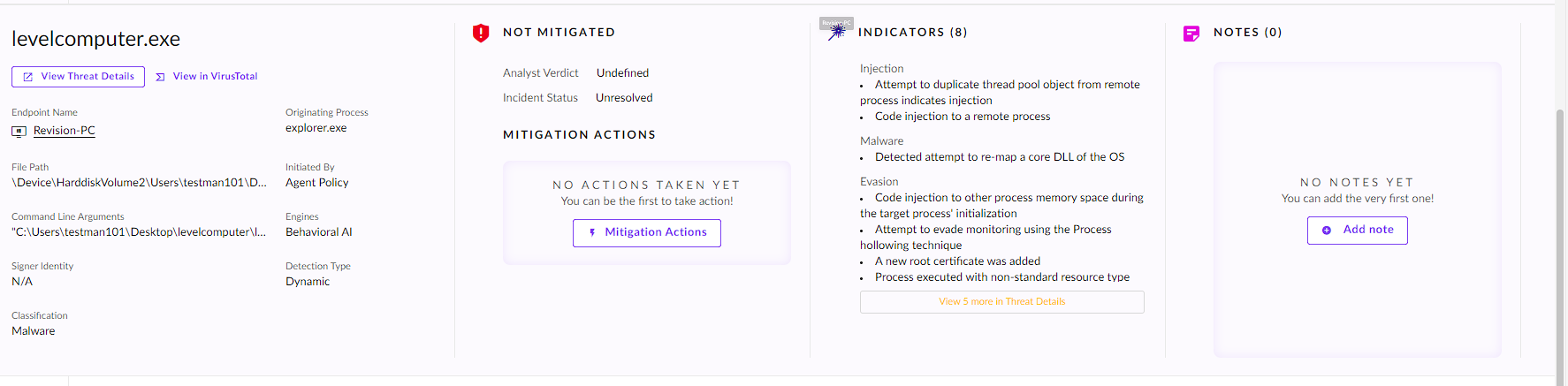Click the magenta Notes icon
Screen dimensions: 1568x386
click(x=1191, y=34)
